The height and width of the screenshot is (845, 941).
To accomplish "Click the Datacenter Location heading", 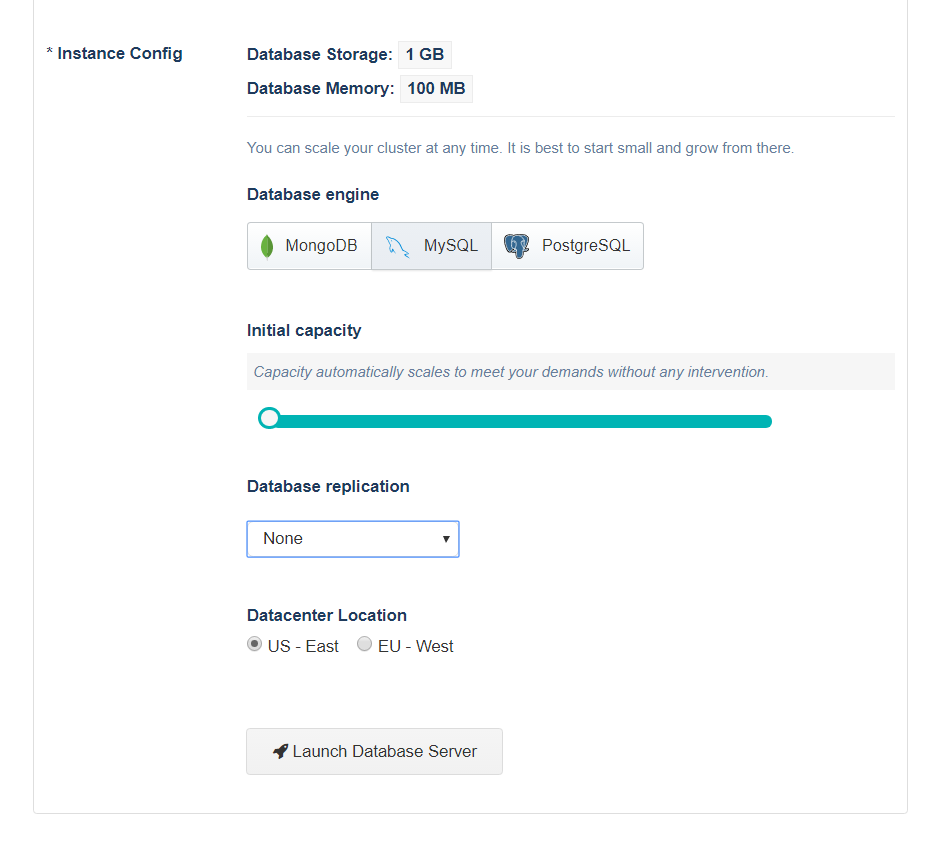I will 327,615.
